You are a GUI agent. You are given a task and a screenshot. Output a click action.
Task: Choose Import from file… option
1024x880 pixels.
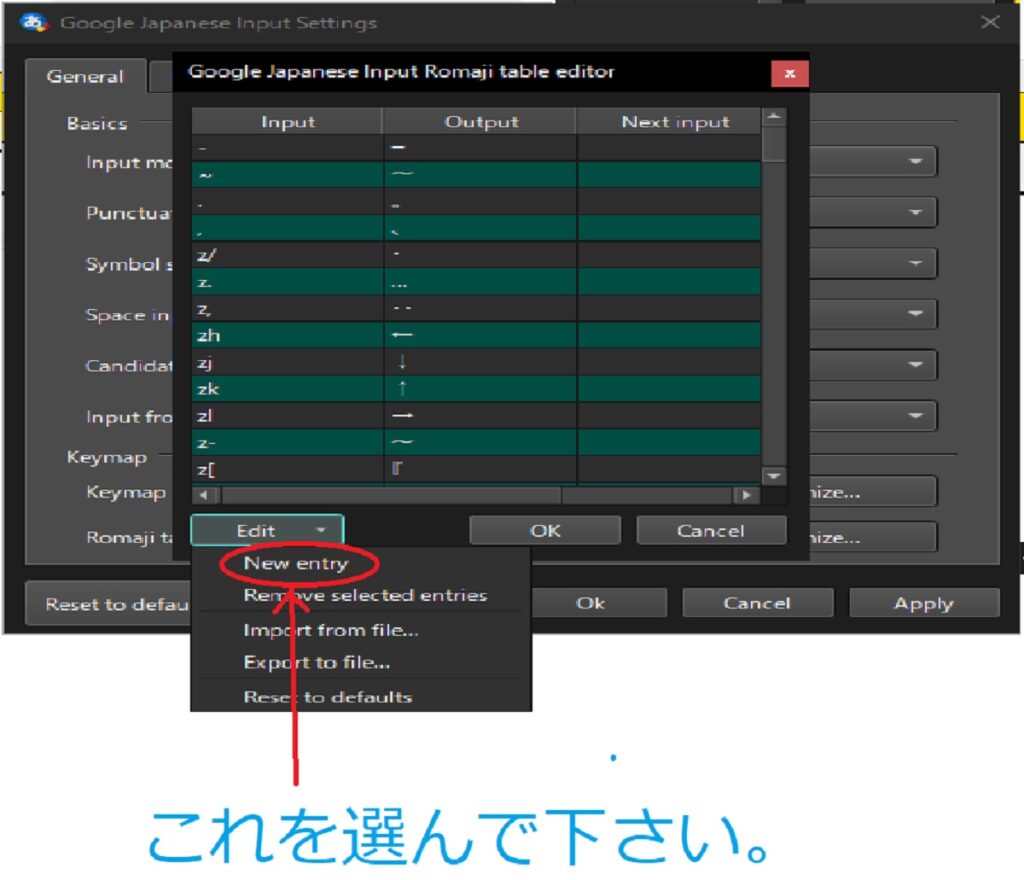pos(330,630)
